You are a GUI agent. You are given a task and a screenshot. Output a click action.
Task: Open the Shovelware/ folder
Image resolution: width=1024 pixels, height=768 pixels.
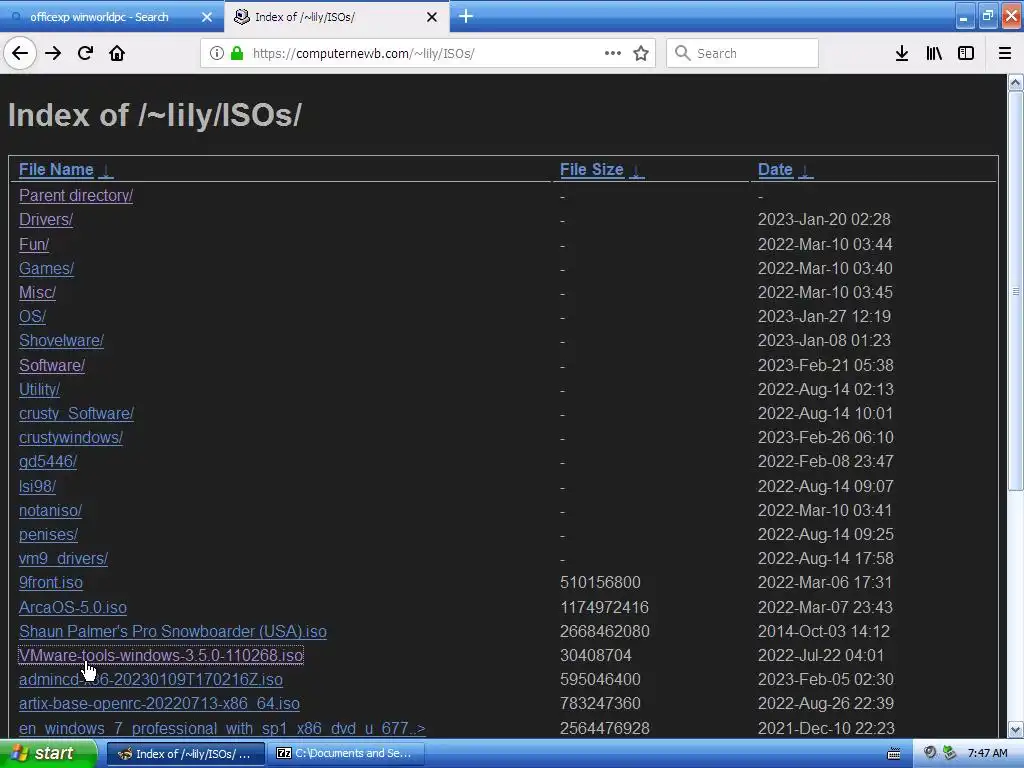[x=61, y=341]
